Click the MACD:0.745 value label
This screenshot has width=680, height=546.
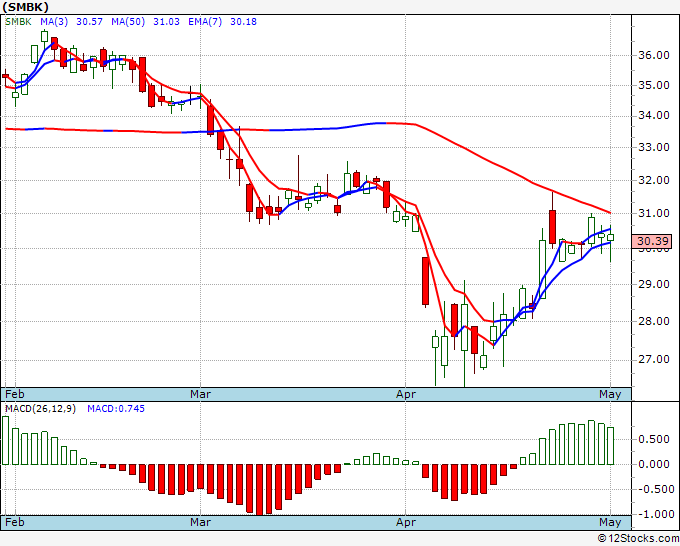point(116,409)
